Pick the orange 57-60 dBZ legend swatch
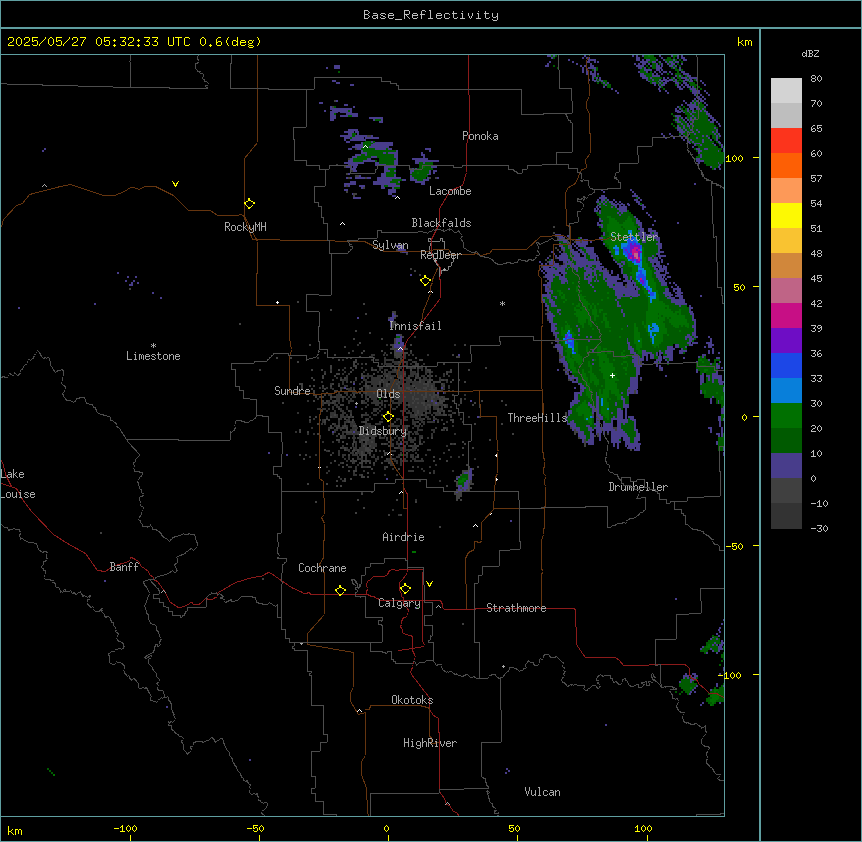 point(786,165)
